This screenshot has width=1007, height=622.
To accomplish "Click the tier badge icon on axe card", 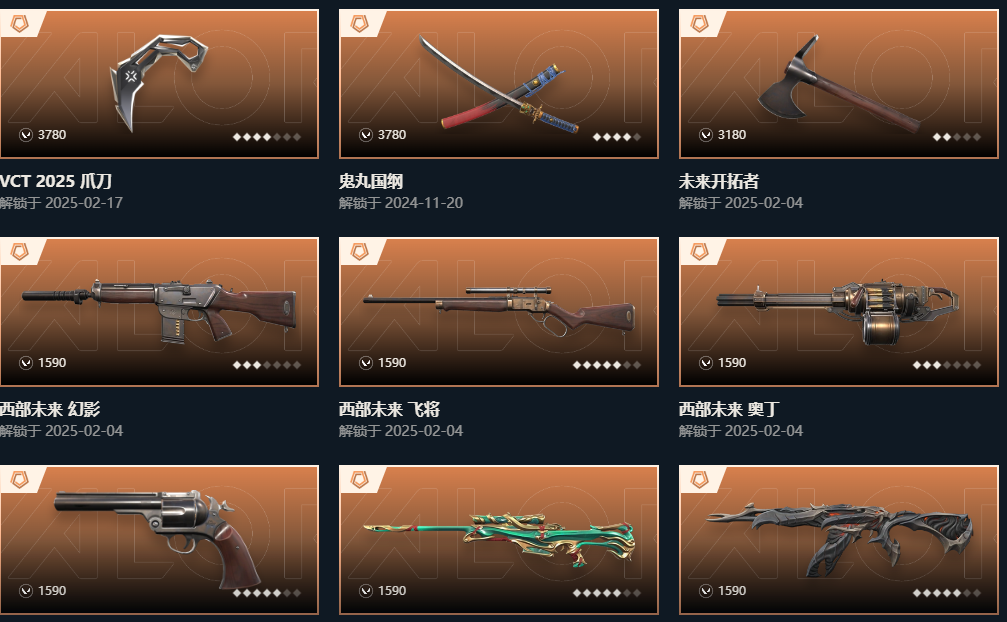I will [699, 24].
